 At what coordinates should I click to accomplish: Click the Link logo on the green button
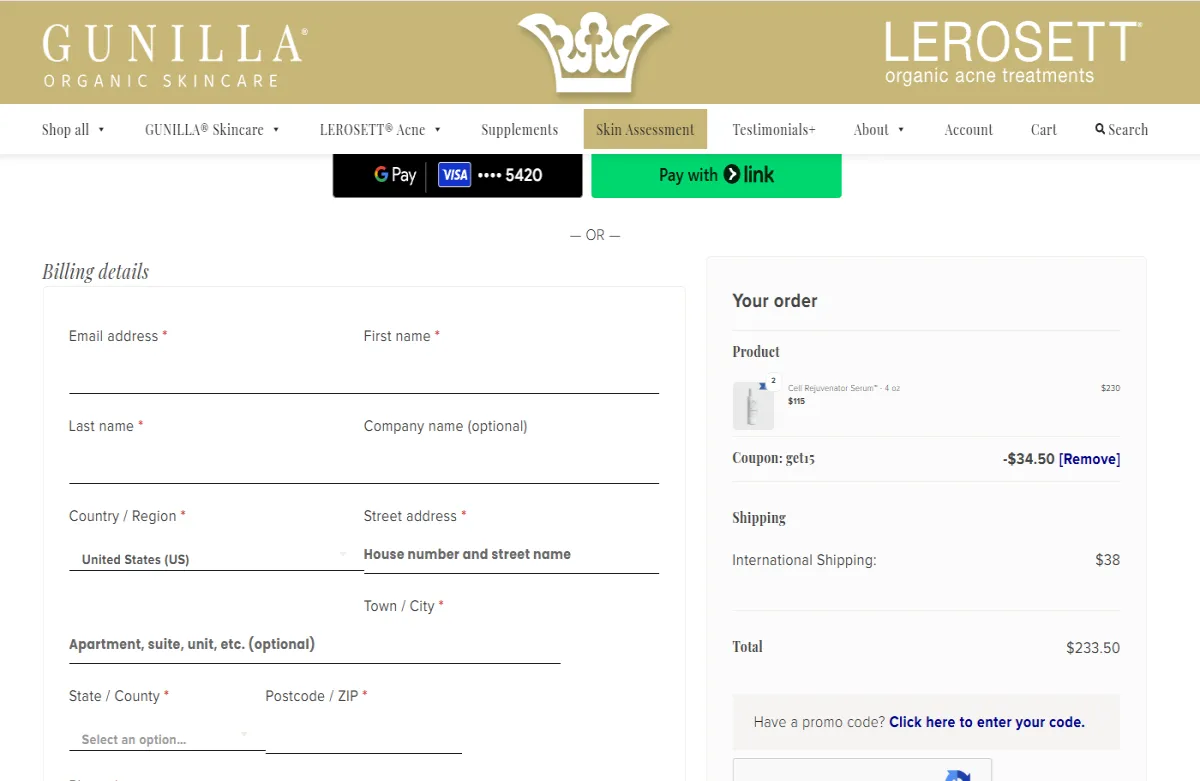tap(736, 174)
